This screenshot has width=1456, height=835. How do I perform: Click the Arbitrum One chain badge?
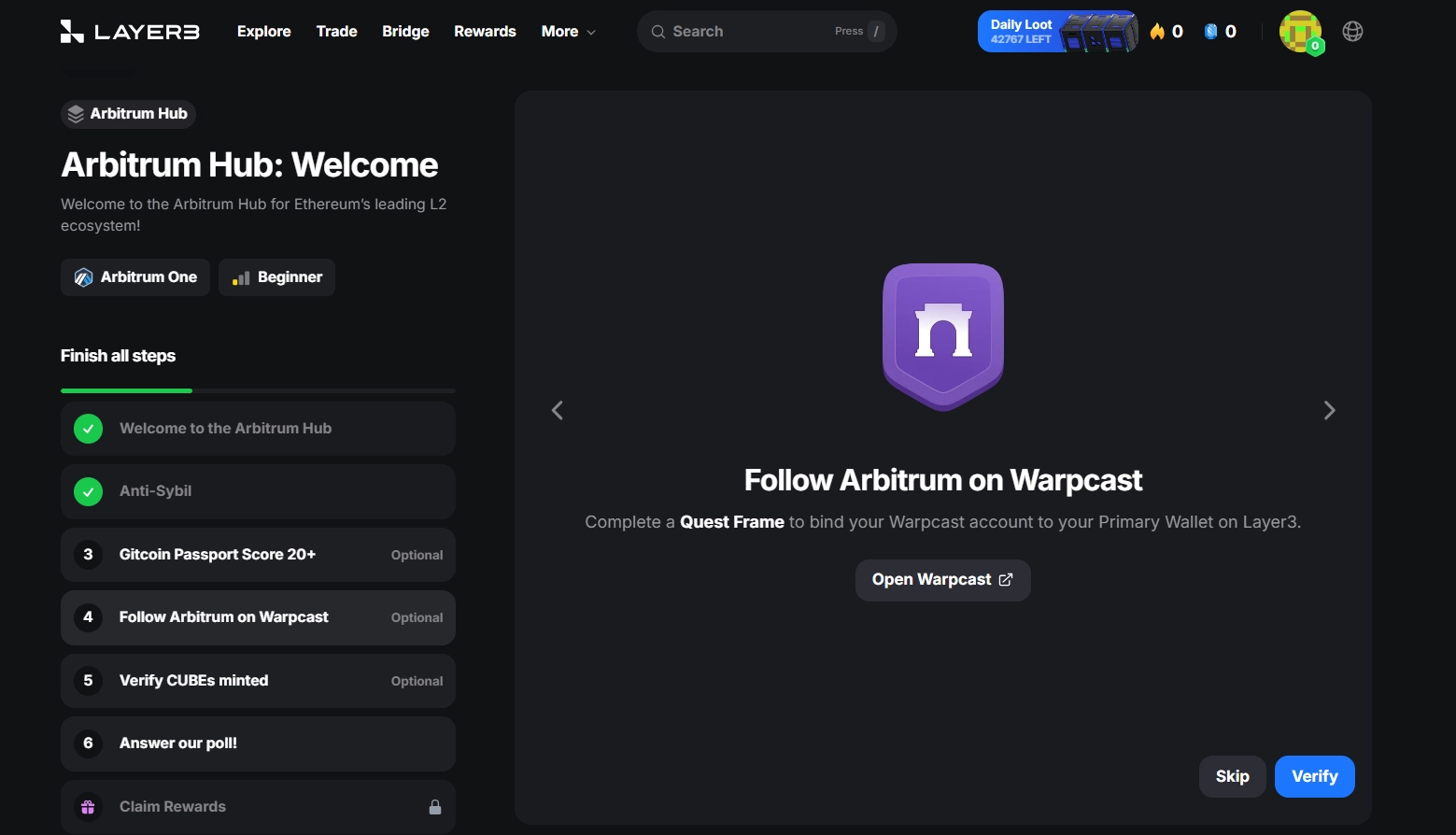point(135,277)
